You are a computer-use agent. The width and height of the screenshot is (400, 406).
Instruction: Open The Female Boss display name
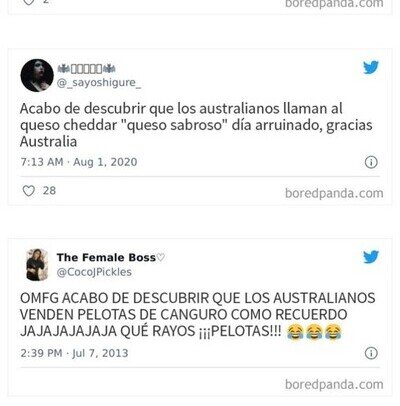106,257
